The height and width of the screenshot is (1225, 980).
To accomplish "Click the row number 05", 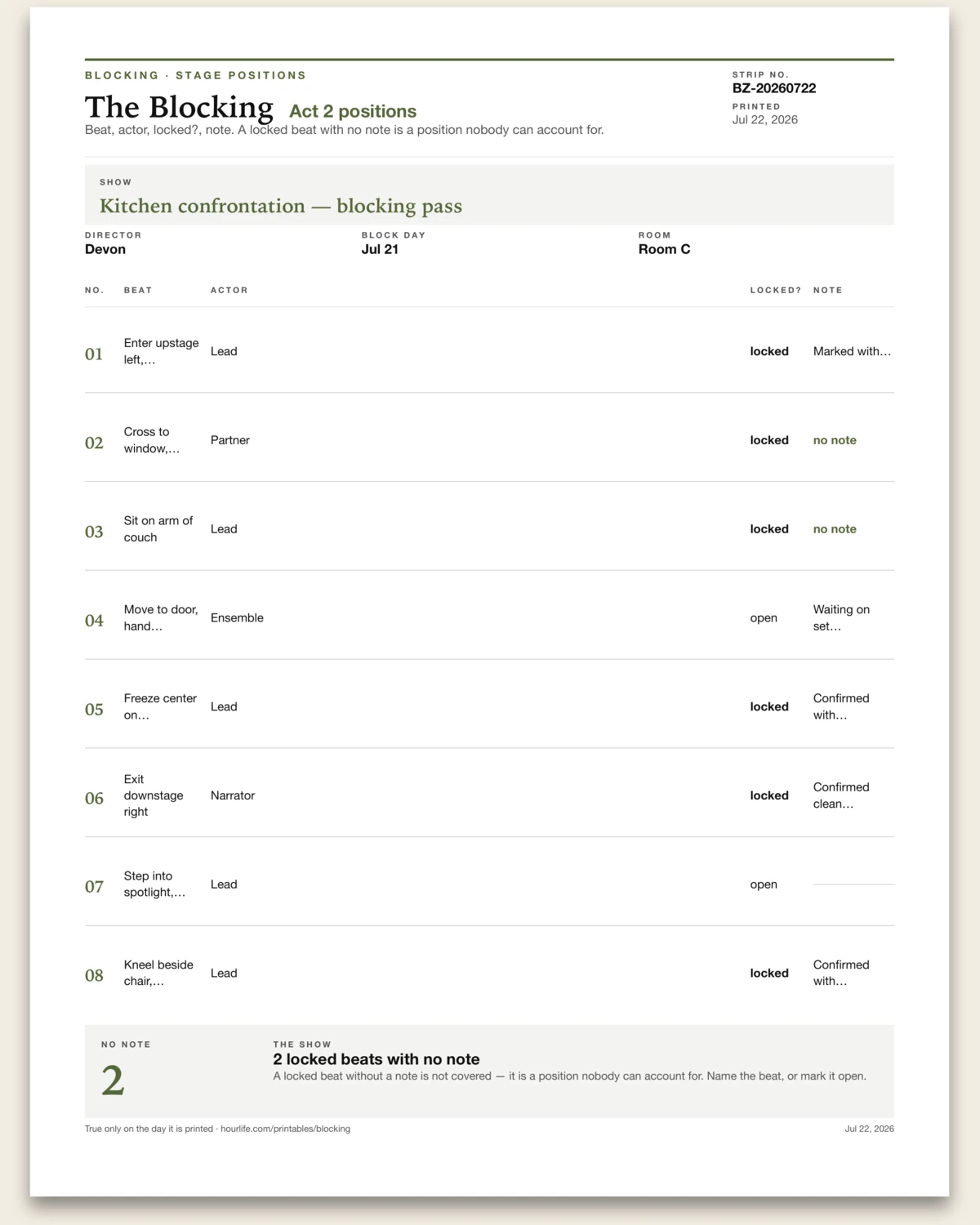I will click(x=94, y=709).
